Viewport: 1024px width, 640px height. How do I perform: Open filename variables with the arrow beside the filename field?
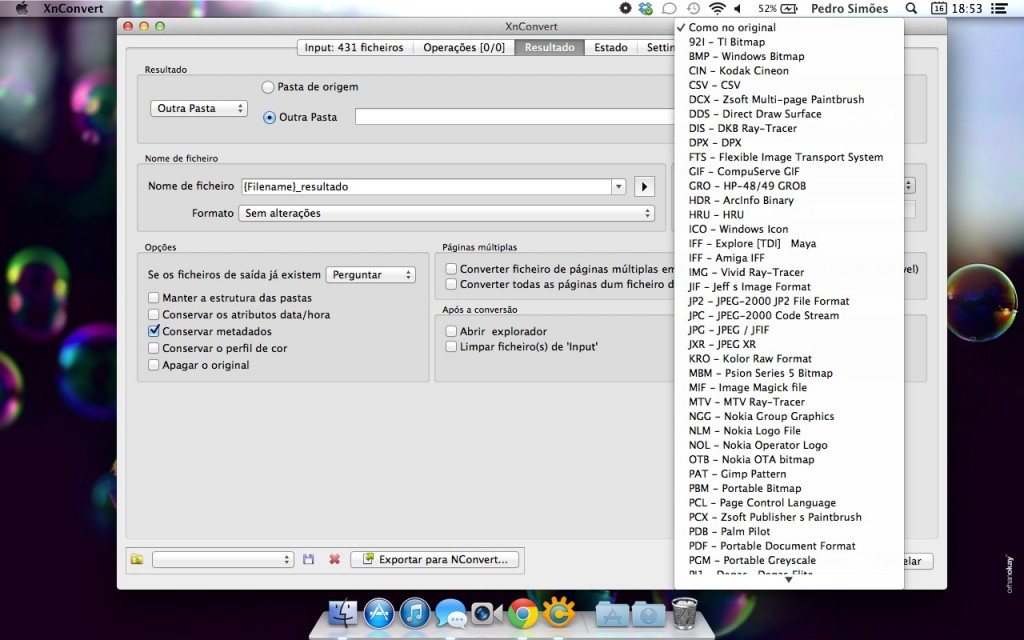[x=644, y=186]
